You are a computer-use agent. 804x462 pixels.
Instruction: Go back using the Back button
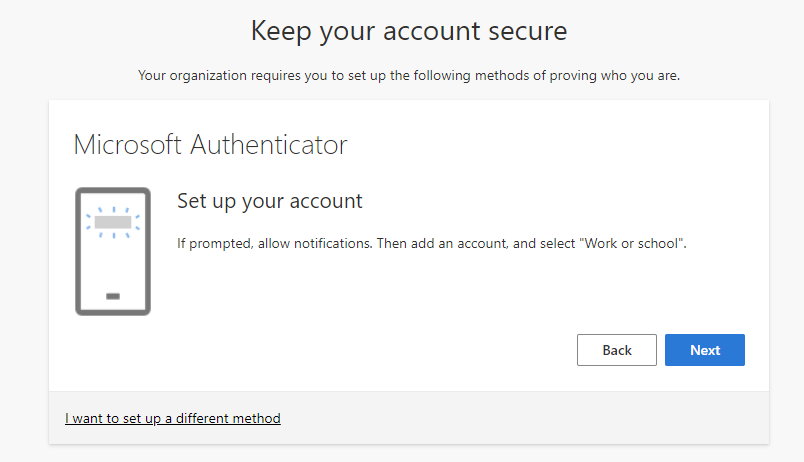(616, 350)
